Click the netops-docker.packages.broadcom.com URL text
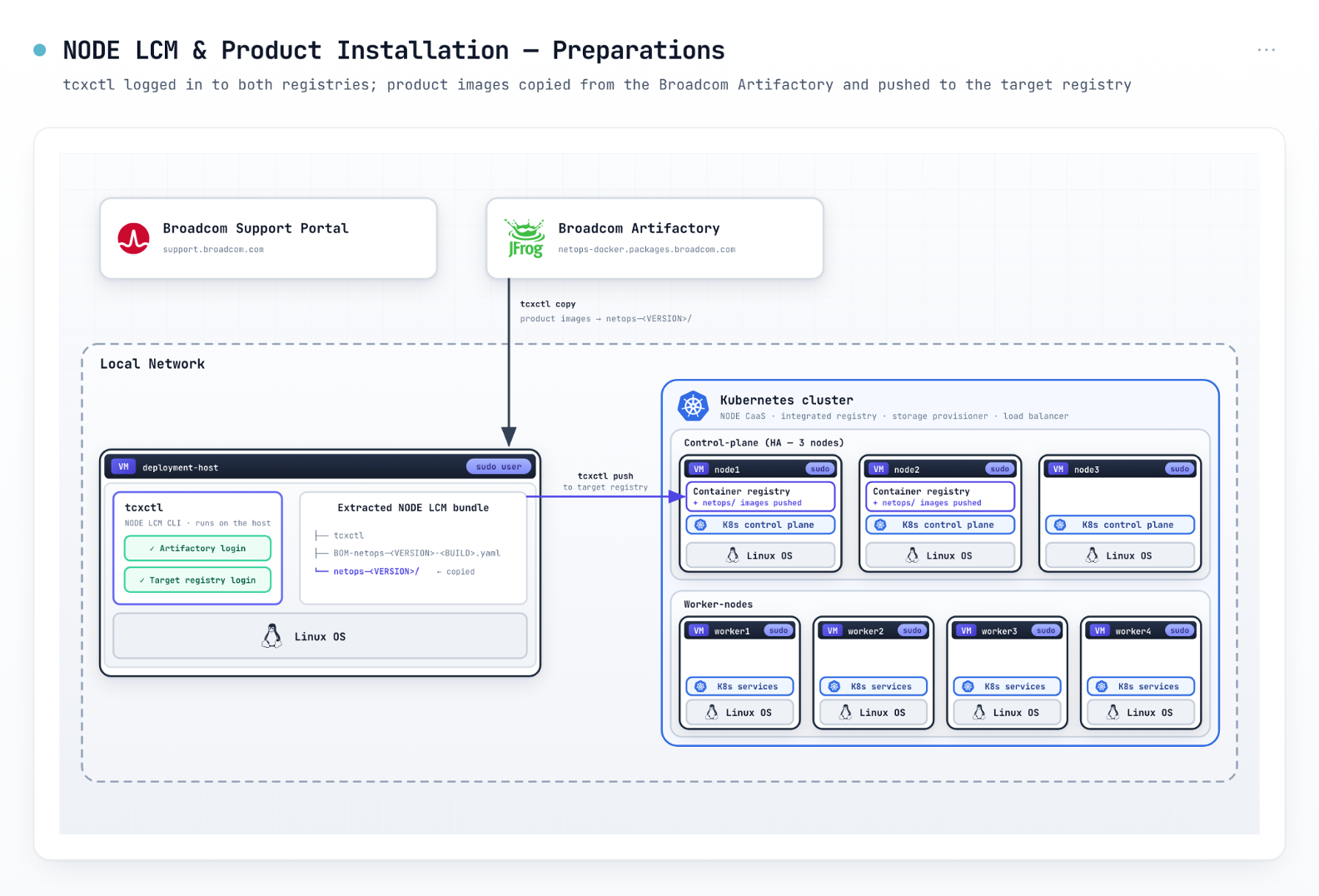Viewport: 1319px width, 896px height. click(x=646, y=249)
